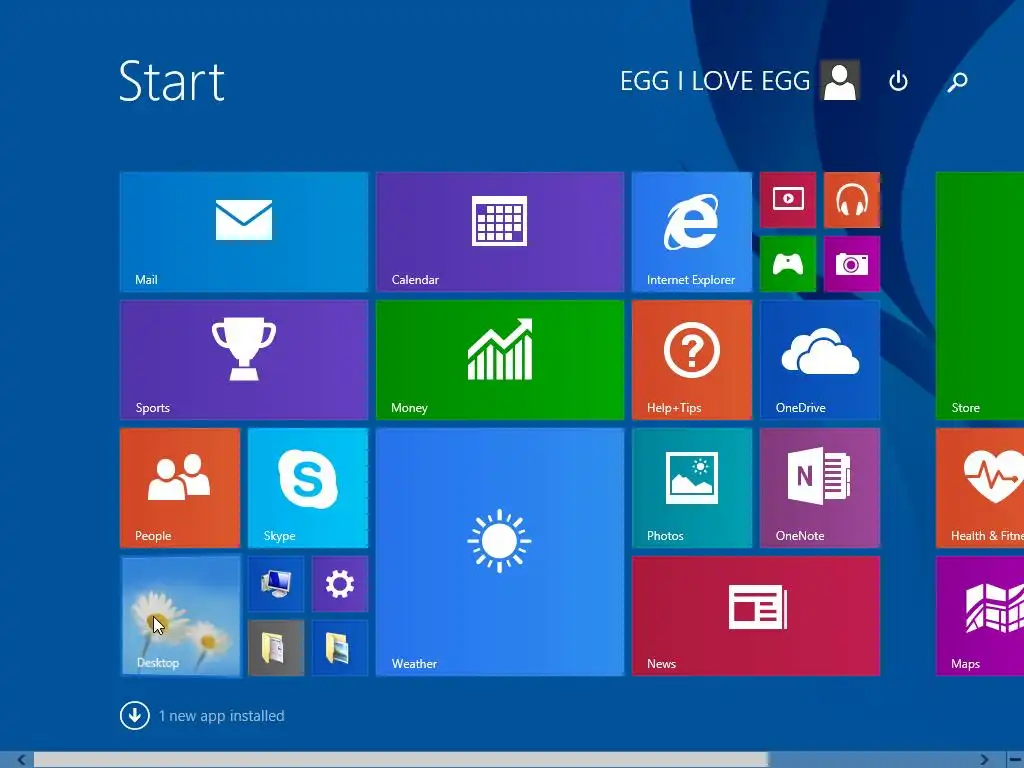Open the OneDrive tile
The width and height of the screenshot is (1024, 768).
click(x=820, y=360)
